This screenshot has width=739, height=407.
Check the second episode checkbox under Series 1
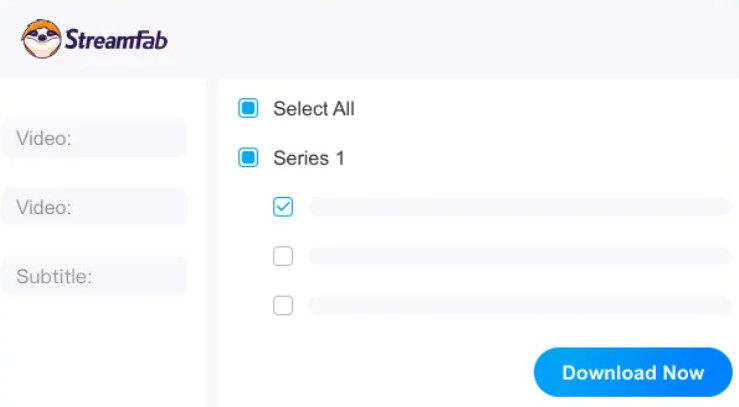283,256
